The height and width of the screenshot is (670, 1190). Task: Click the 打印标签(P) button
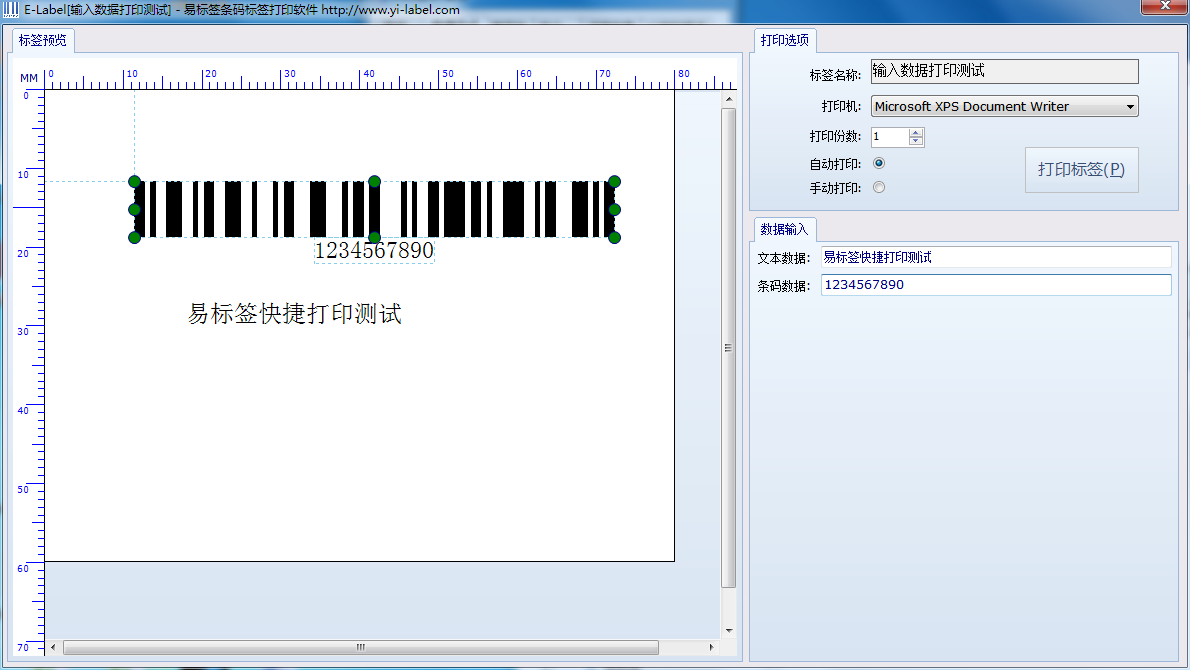[1081, 169]
